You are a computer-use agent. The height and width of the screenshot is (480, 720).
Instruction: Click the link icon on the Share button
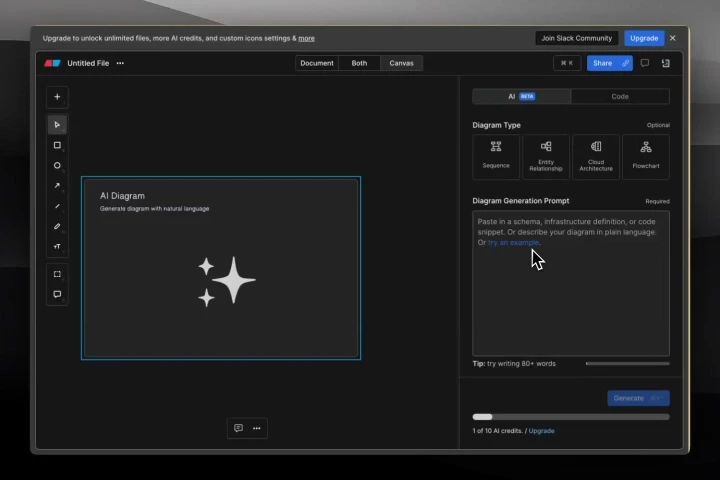pyautogui.click(x=625, y=63)
